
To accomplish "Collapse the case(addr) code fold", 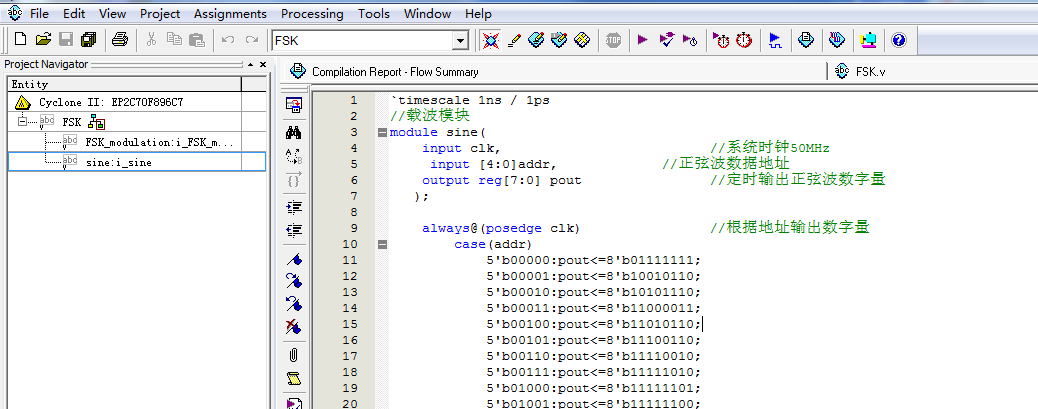I will click(x=382, y=245).
